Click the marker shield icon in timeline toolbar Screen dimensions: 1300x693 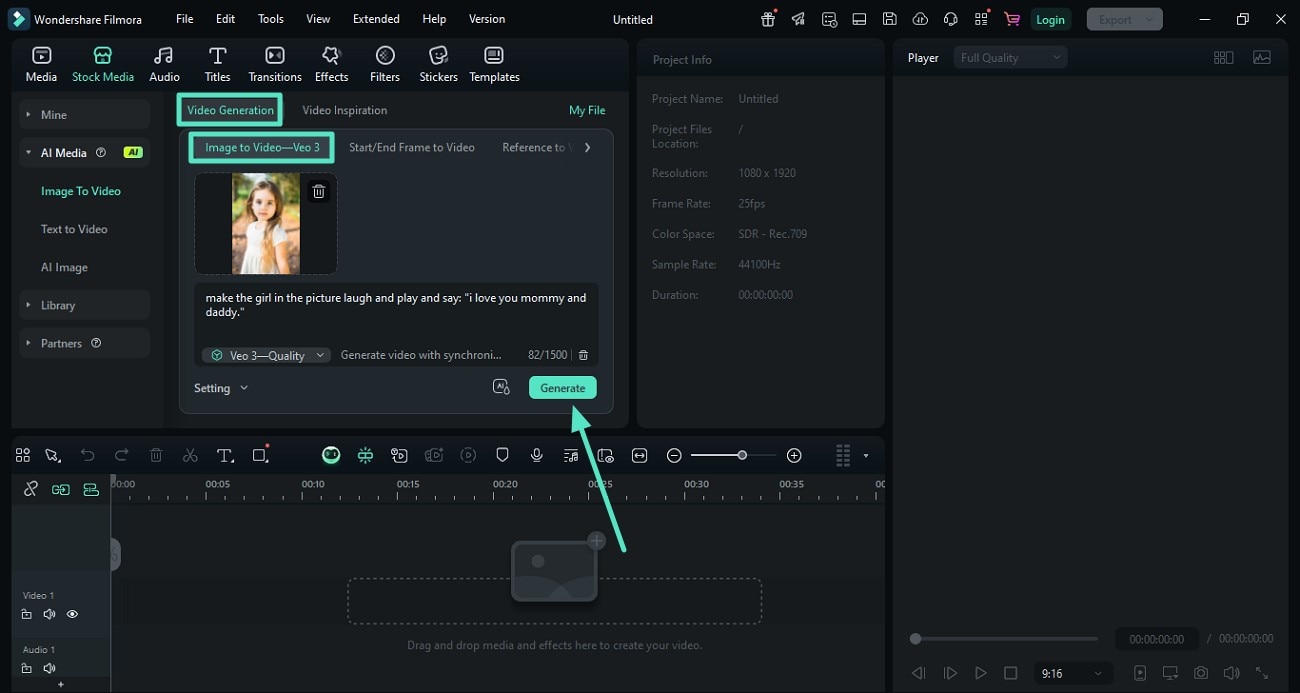pos(502,455)
